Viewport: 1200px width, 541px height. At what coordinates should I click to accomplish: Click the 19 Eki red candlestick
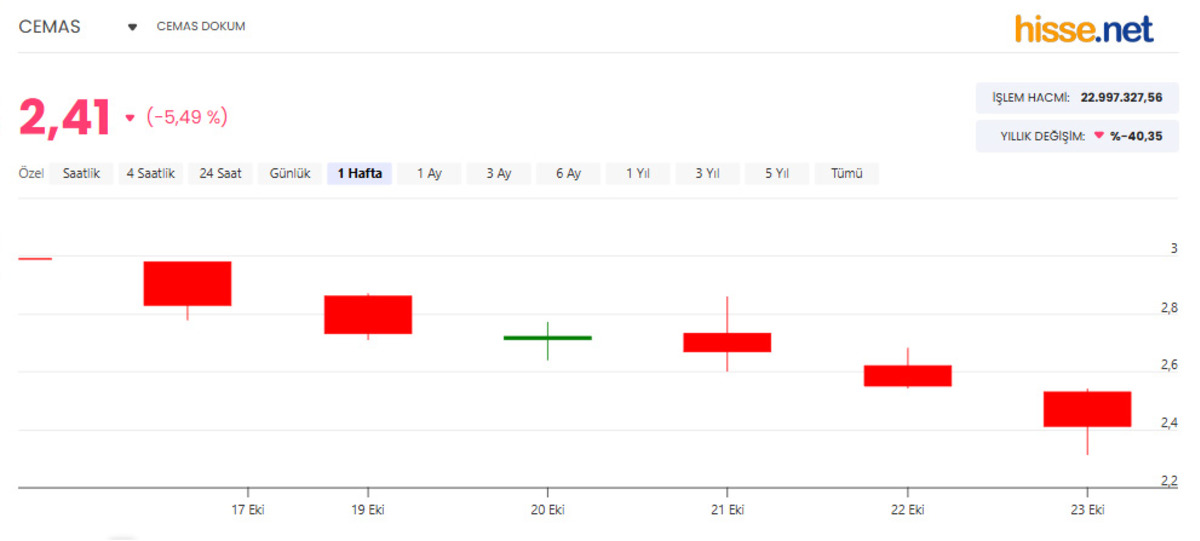[368, 315]
